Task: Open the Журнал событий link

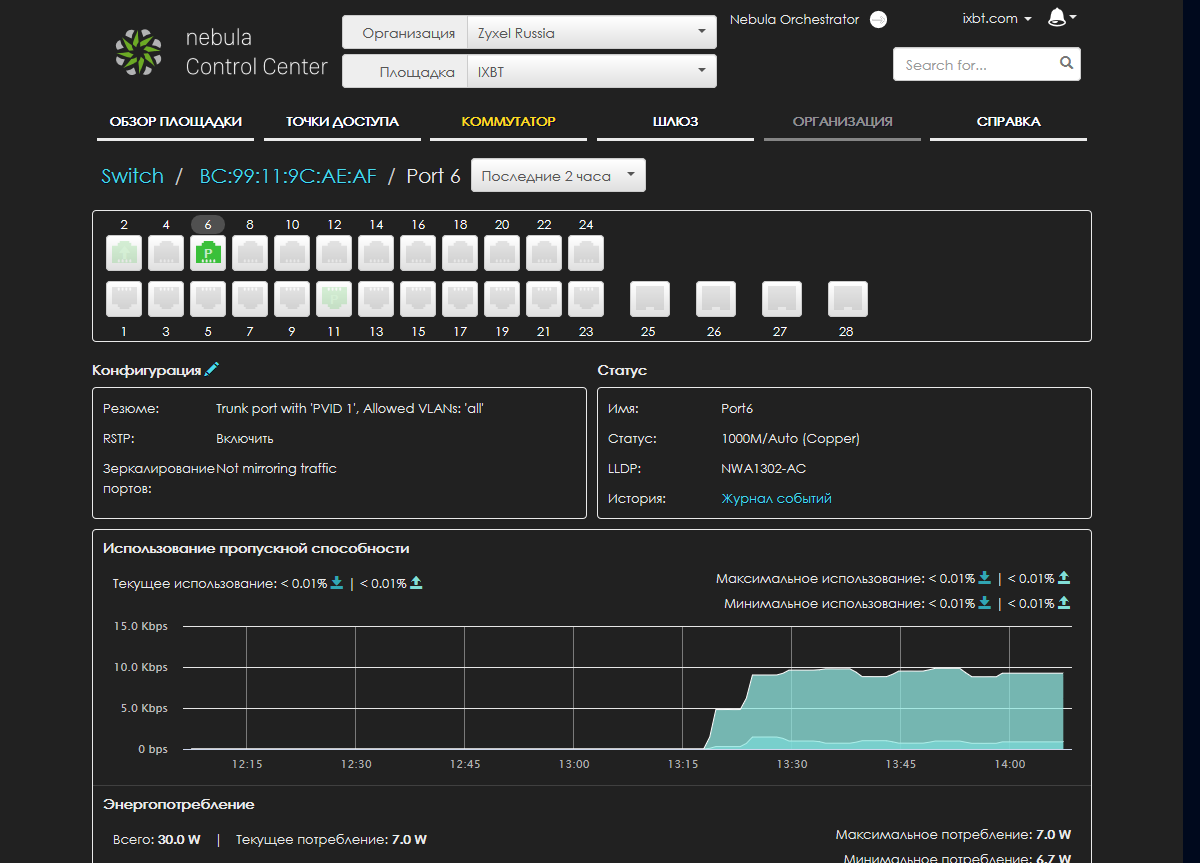Action: [x=776, y=498]
